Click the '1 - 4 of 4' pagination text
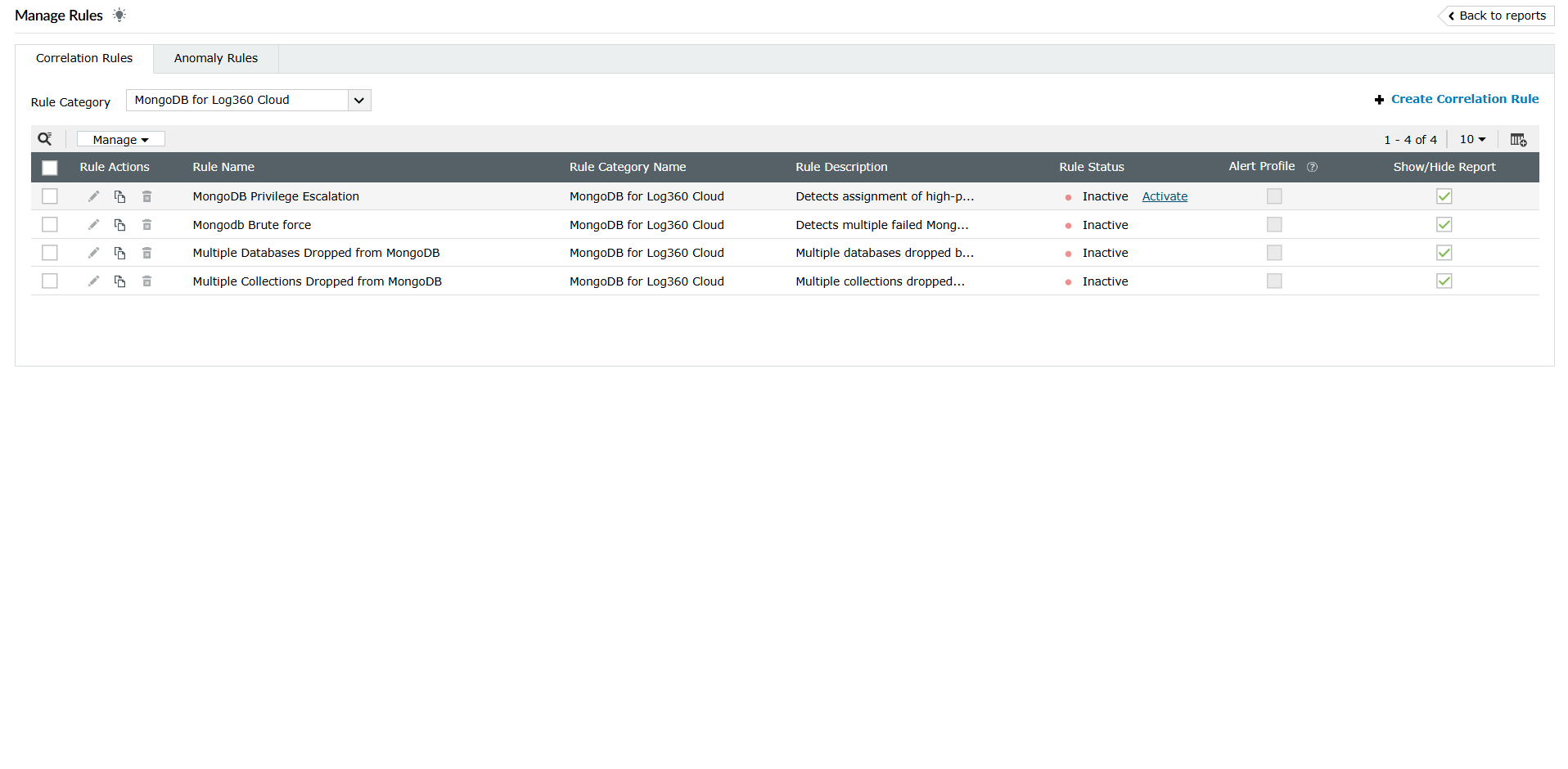 pyautogui.click(x=1410, y=140)
